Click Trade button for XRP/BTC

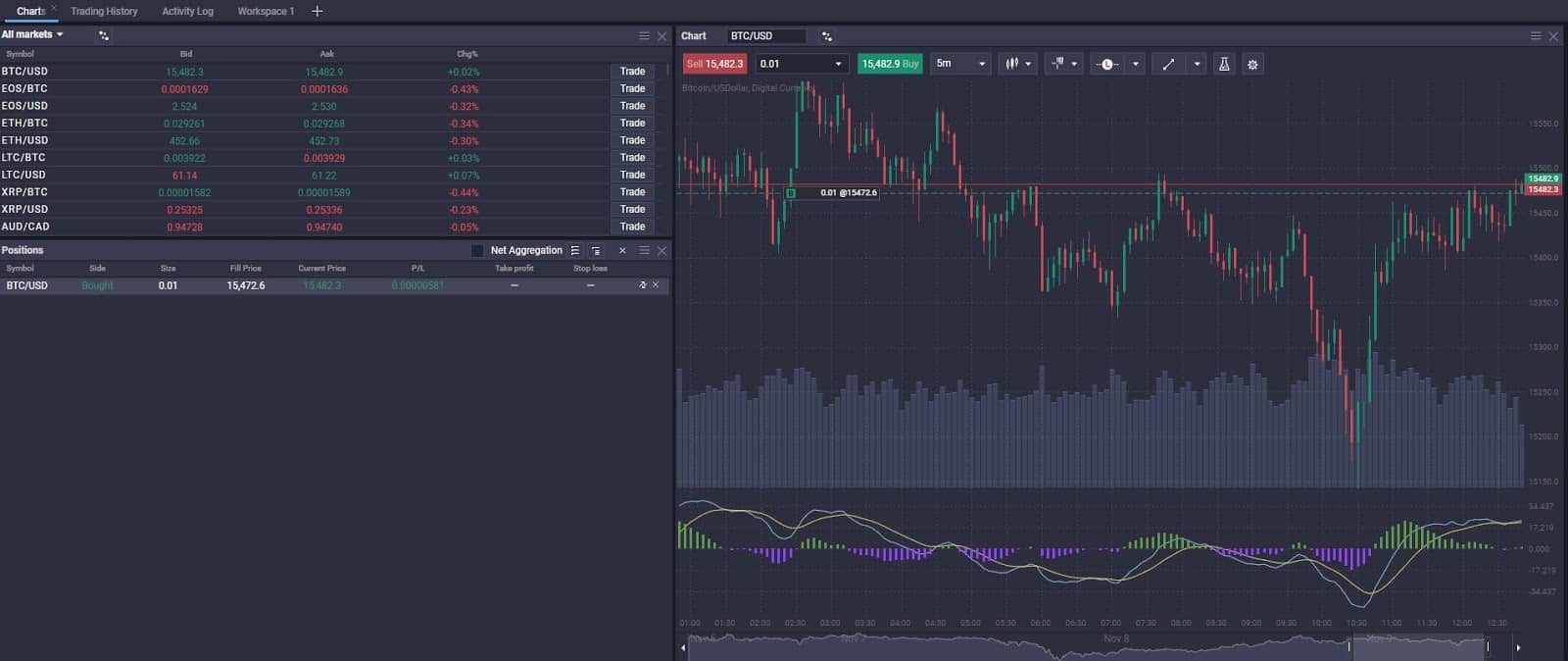tap(632, 192)
